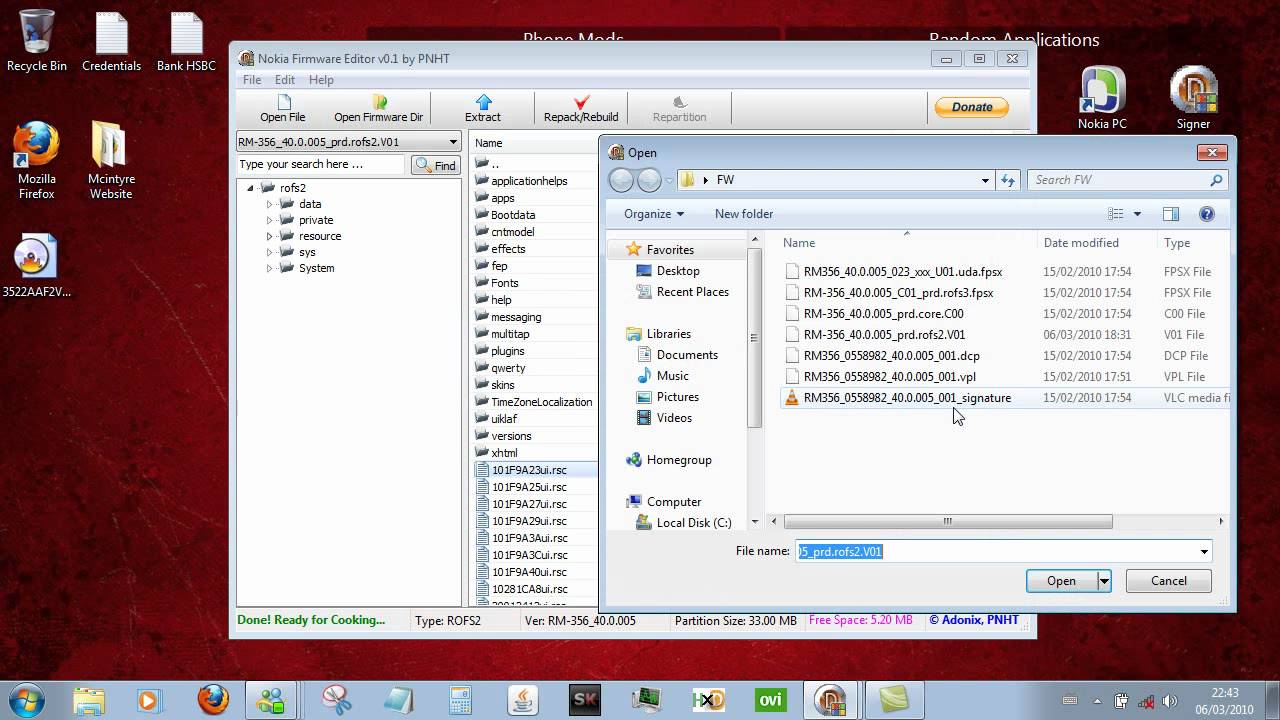Toggle the preview pane icon
This screenshot has width=1280, height=720.
(1171, 214)
